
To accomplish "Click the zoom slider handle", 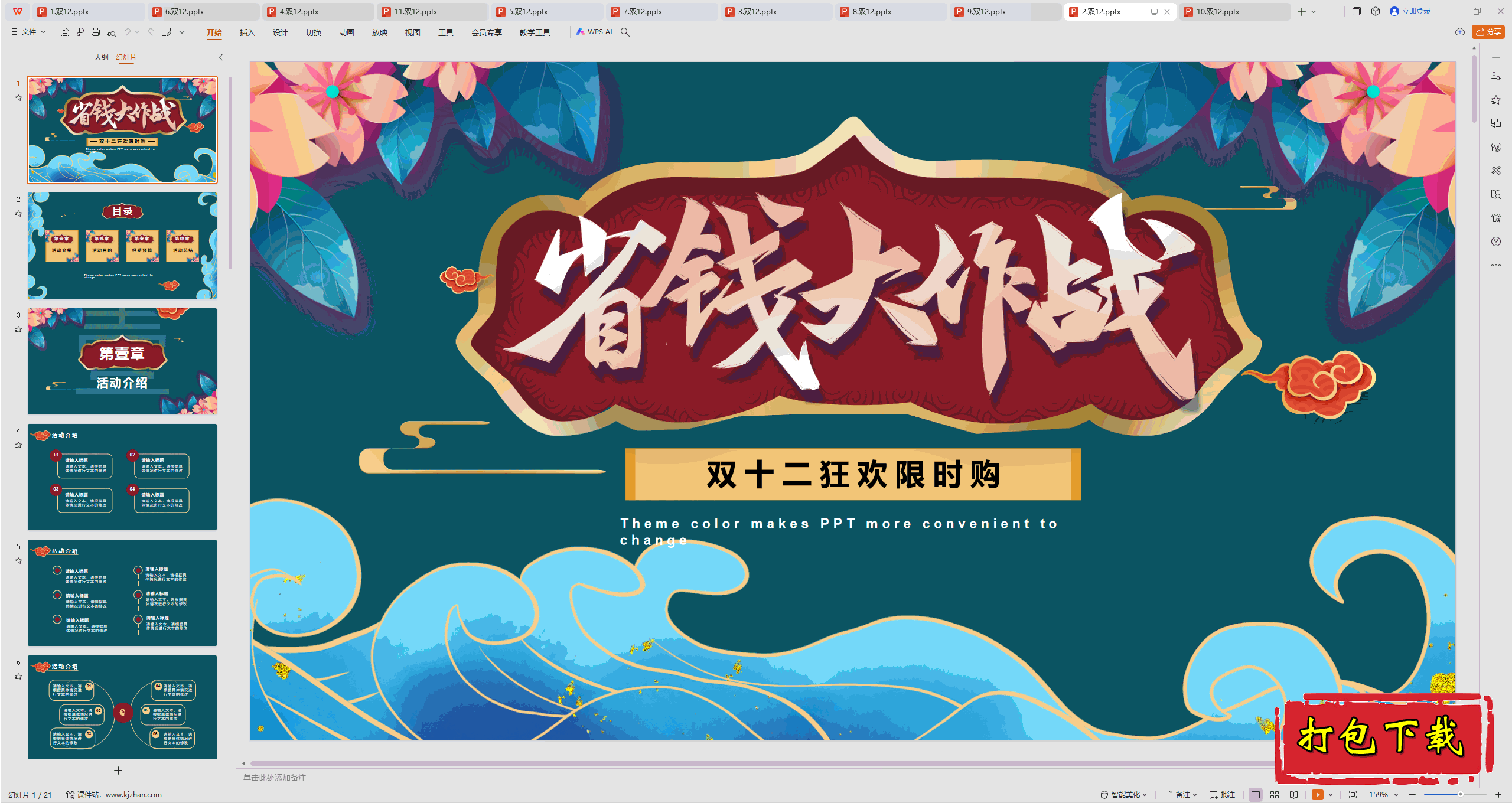I will (x=1461, y=795).
